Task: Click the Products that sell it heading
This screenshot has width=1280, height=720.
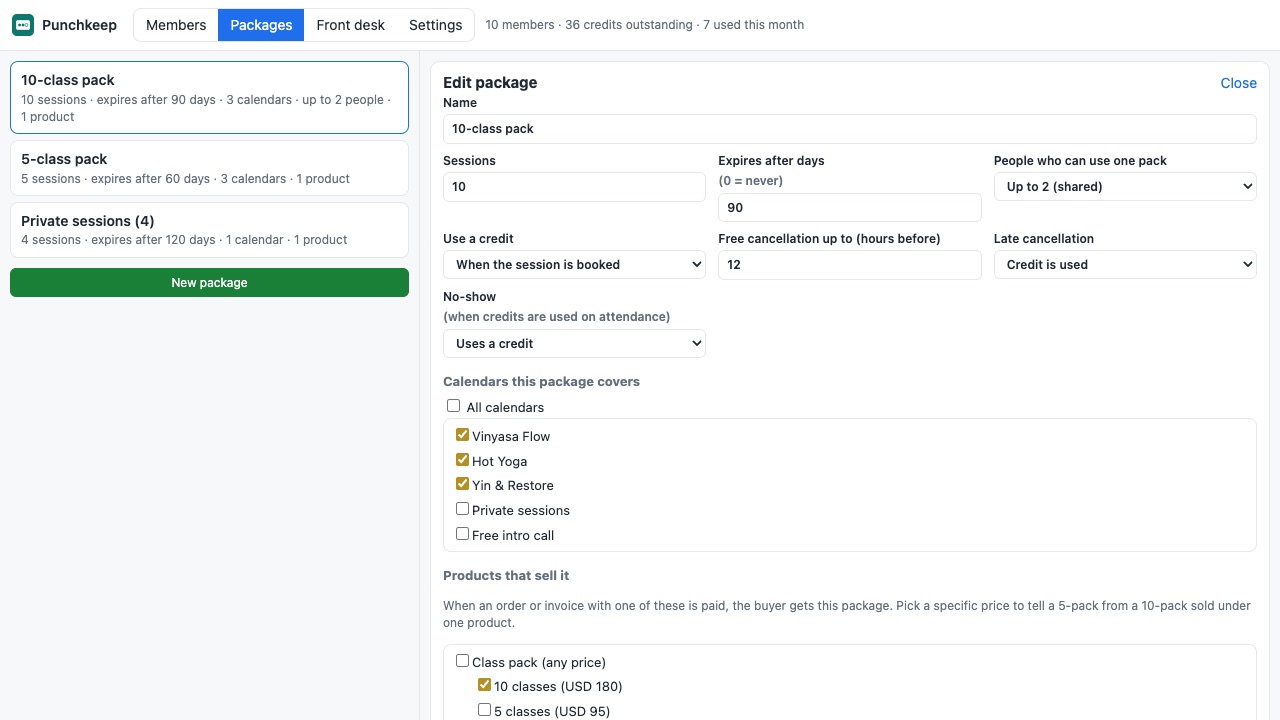Action: pos(506,576)
